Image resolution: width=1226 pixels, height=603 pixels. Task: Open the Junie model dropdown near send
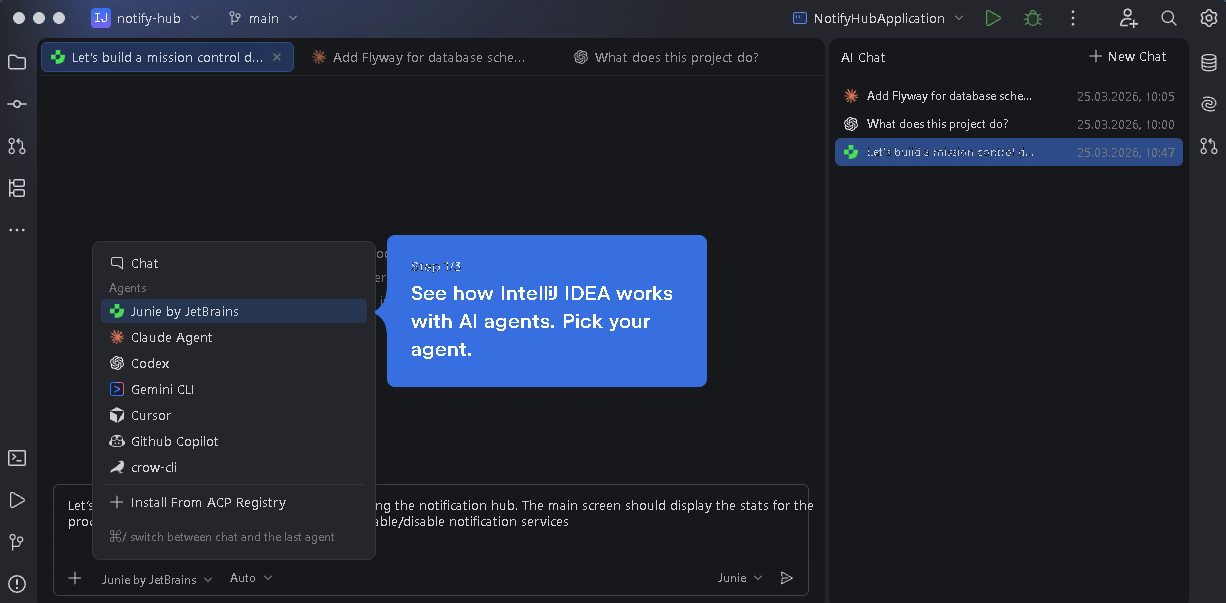click(x=740, y=578)
